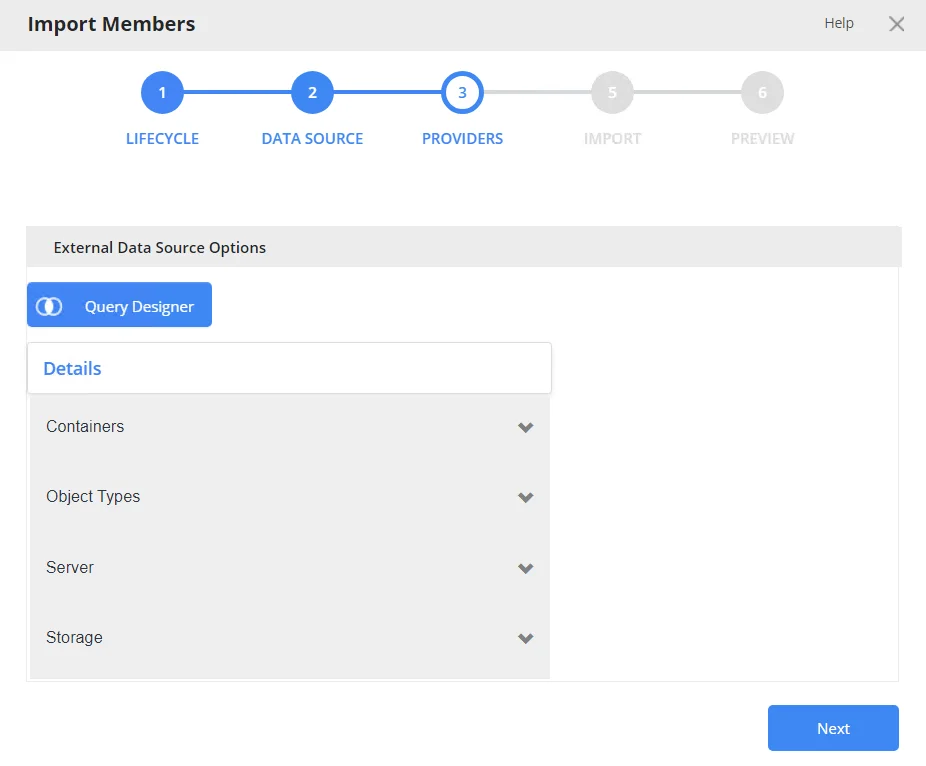
Task: Click the step 3 Providers circle
Action: [462, 92]
